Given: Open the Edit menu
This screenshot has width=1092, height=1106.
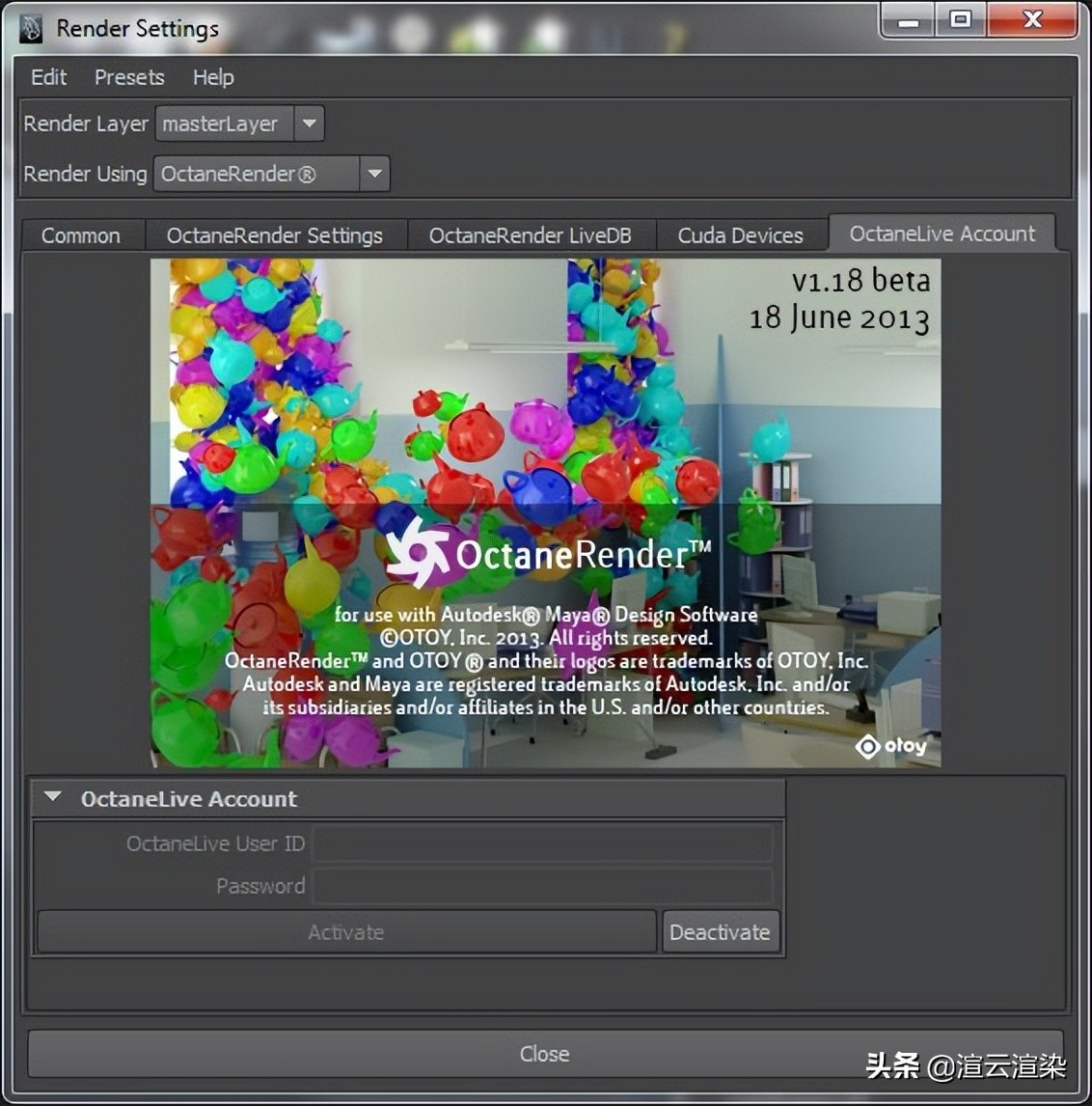Looking at the screenshot, I should [x=48, y=77].
